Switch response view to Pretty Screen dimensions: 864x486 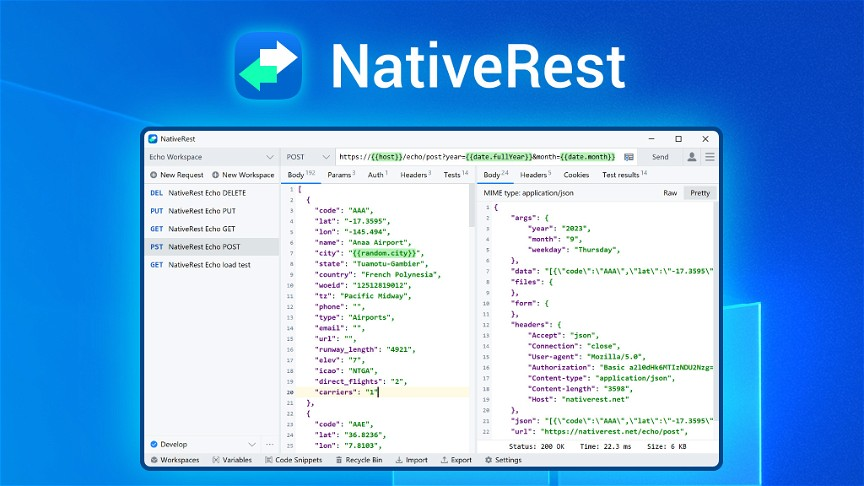point(700,192)
